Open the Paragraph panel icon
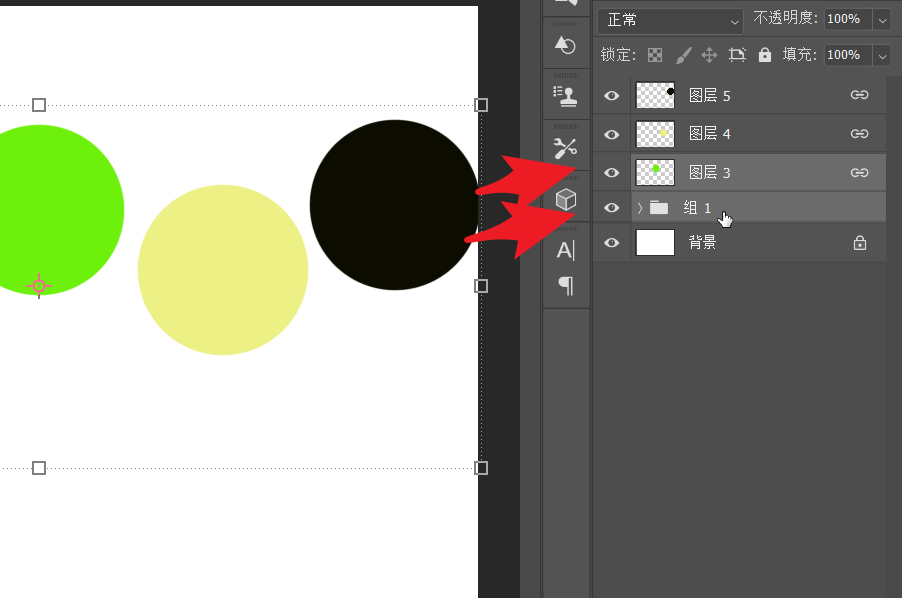The height and width of the screenshot is (598, 902). (x=566, y=286)
